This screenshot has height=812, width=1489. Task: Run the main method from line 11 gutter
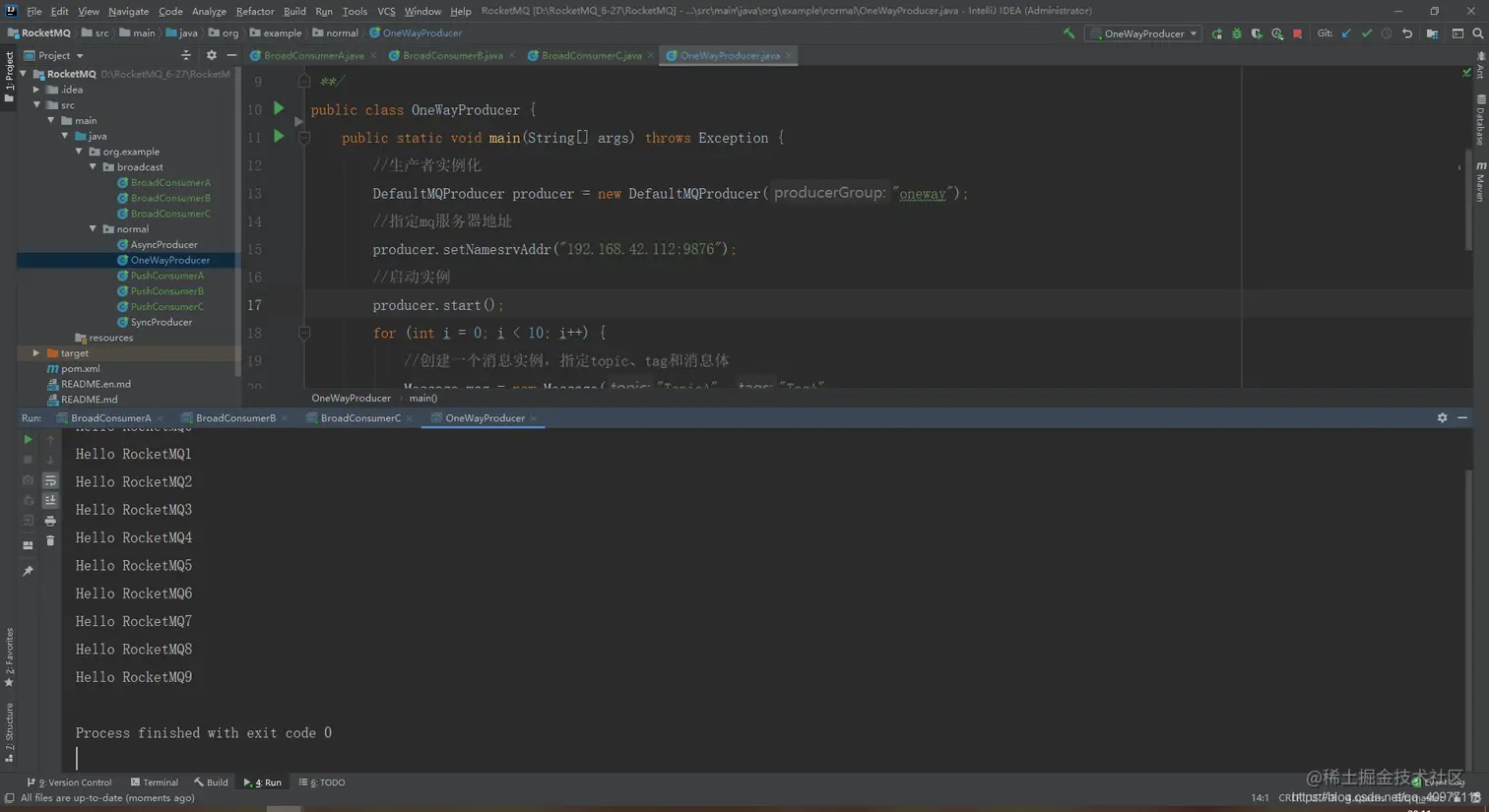(279, 136)
